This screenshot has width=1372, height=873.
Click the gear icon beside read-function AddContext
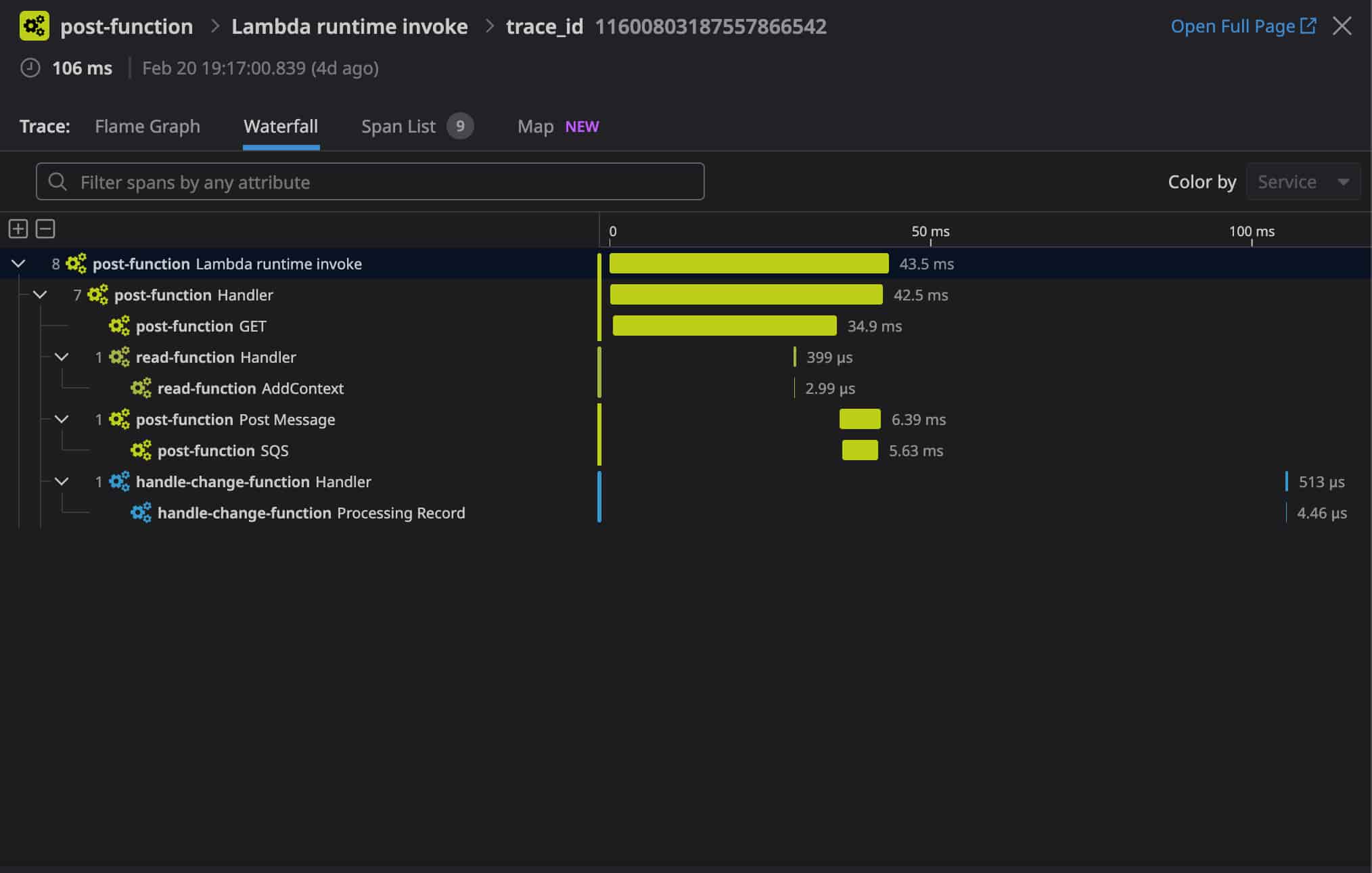click(141, 388)
